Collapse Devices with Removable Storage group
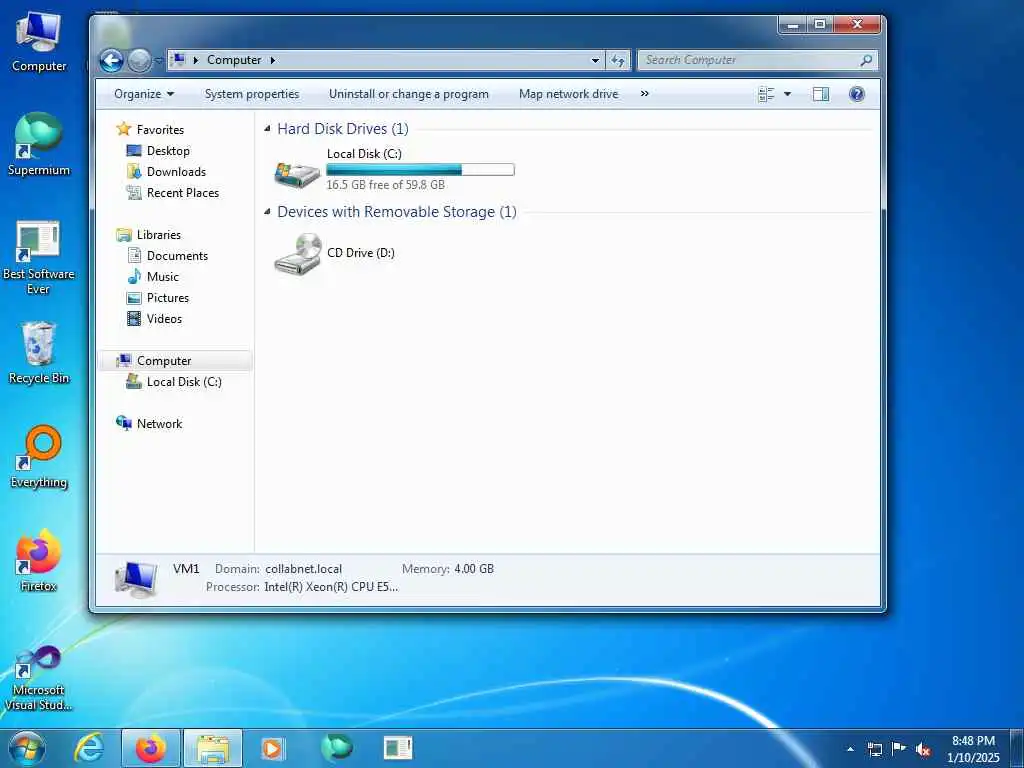 268,212
